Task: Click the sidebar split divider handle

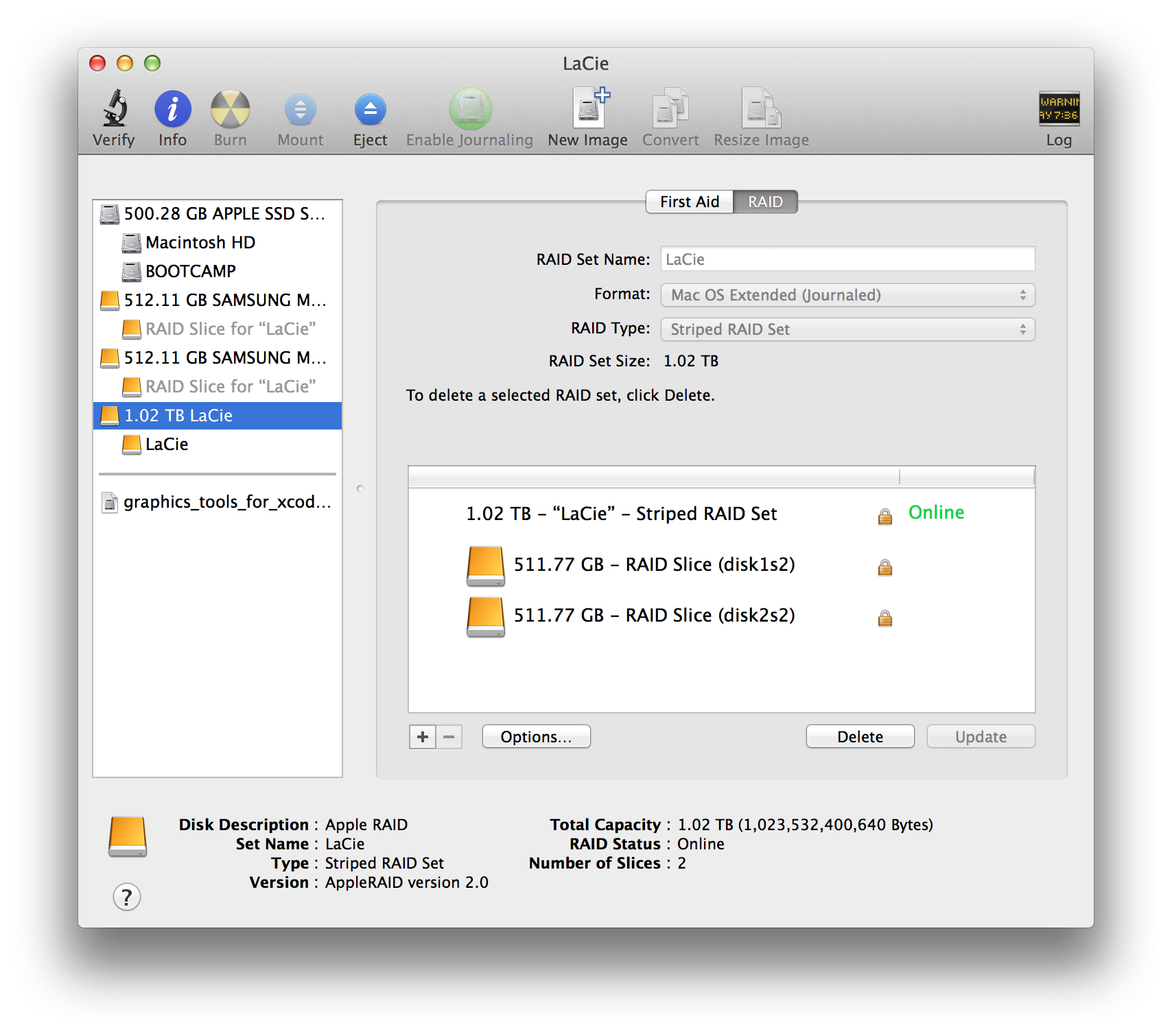Action: click(x=360, y=488)
